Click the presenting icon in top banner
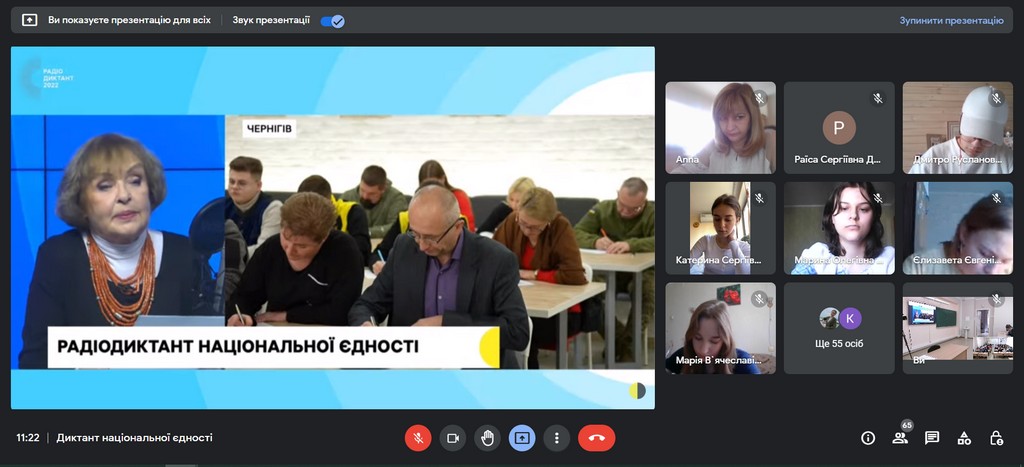The height and width of the screenshot is (467, 1024). 29,20
